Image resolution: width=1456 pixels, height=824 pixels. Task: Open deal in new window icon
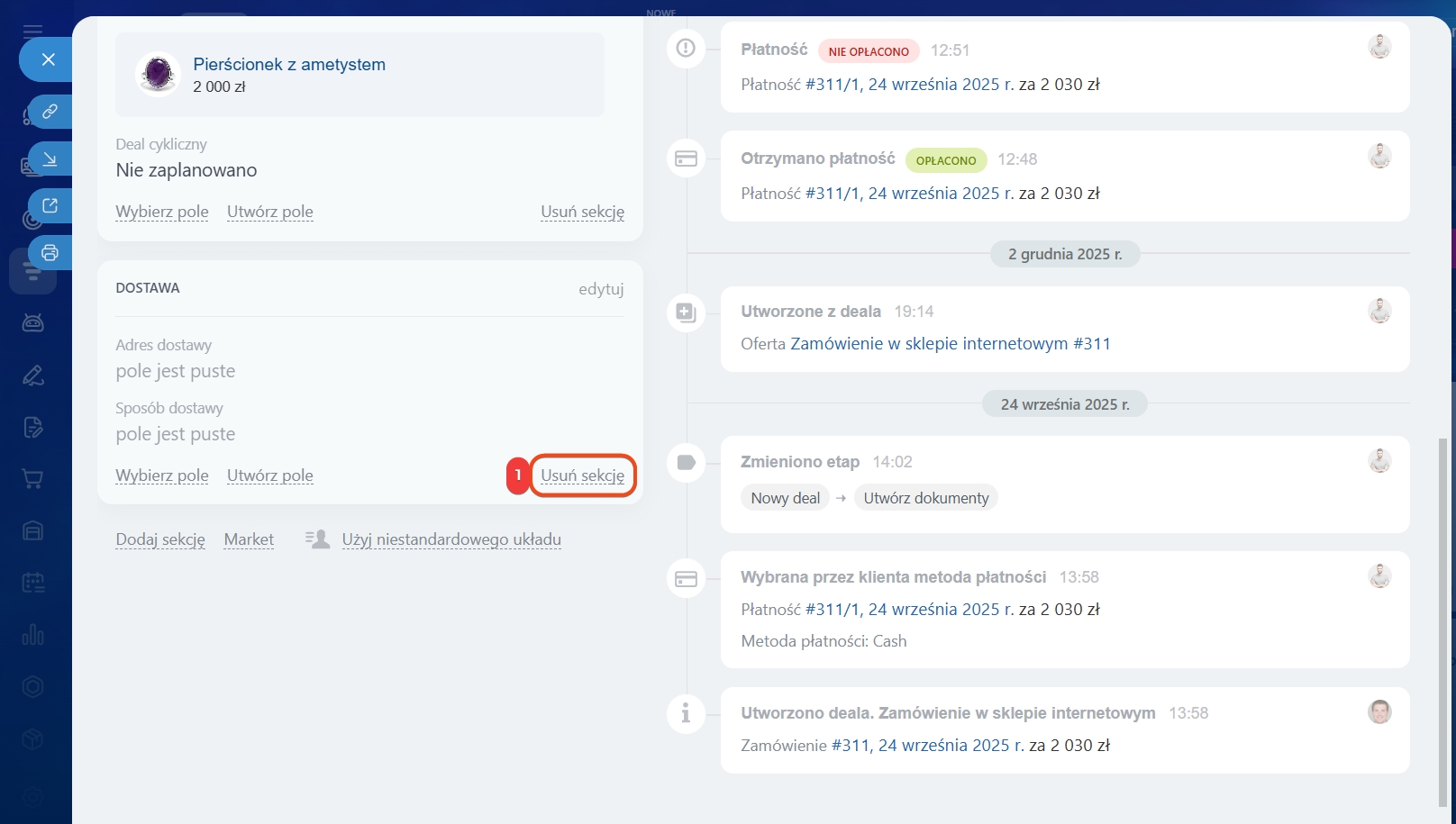coord(50,206)
